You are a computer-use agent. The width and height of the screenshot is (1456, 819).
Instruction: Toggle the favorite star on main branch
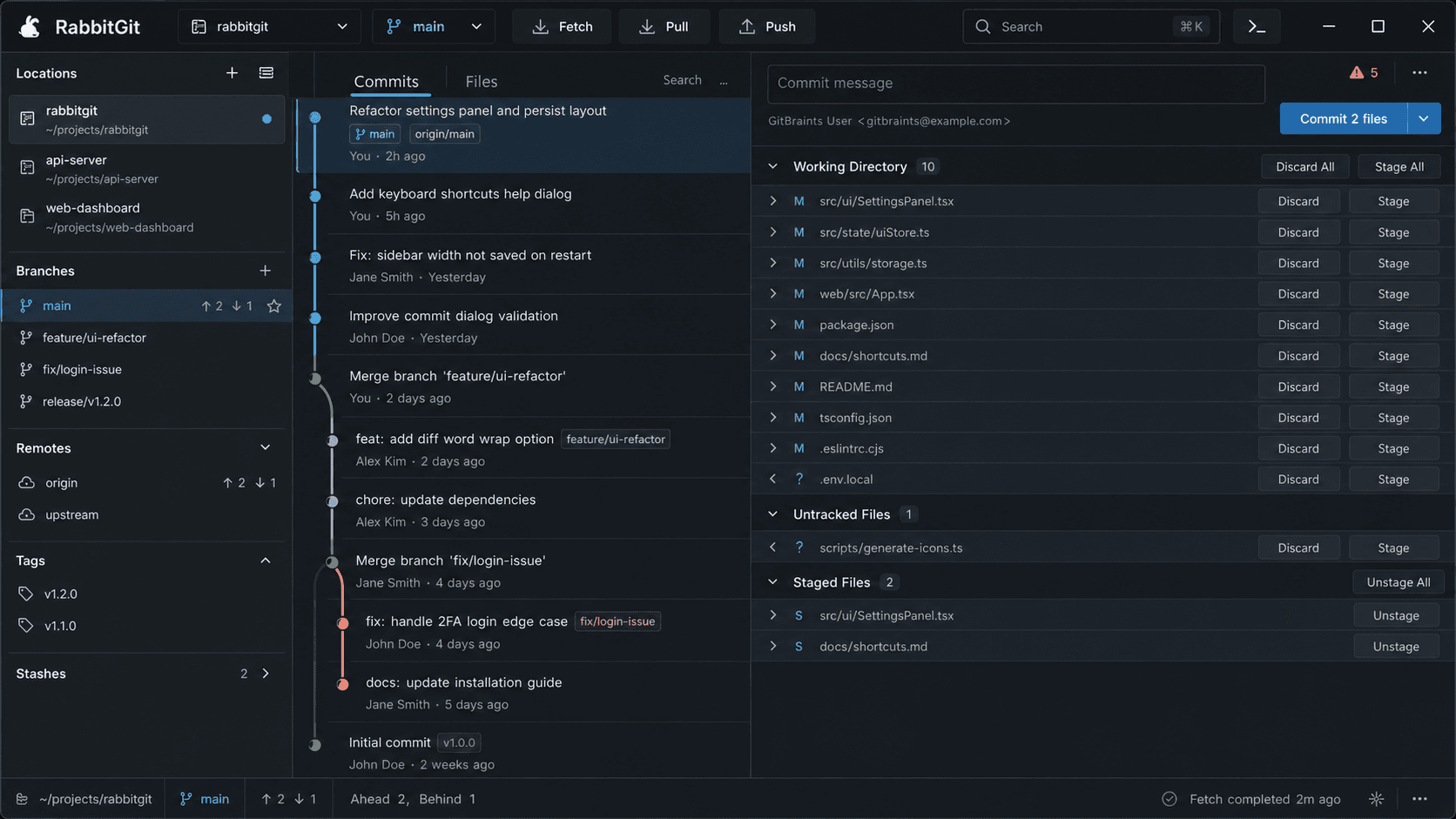274,305
